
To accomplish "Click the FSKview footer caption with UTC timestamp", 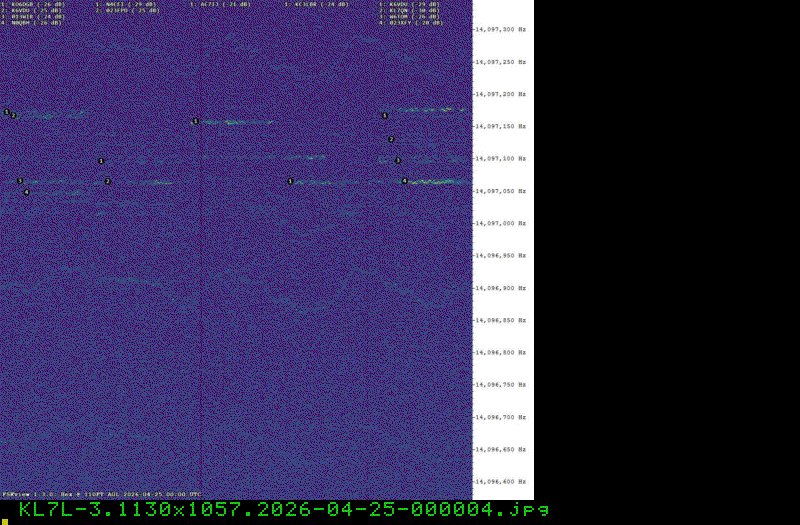I will 102,494.
